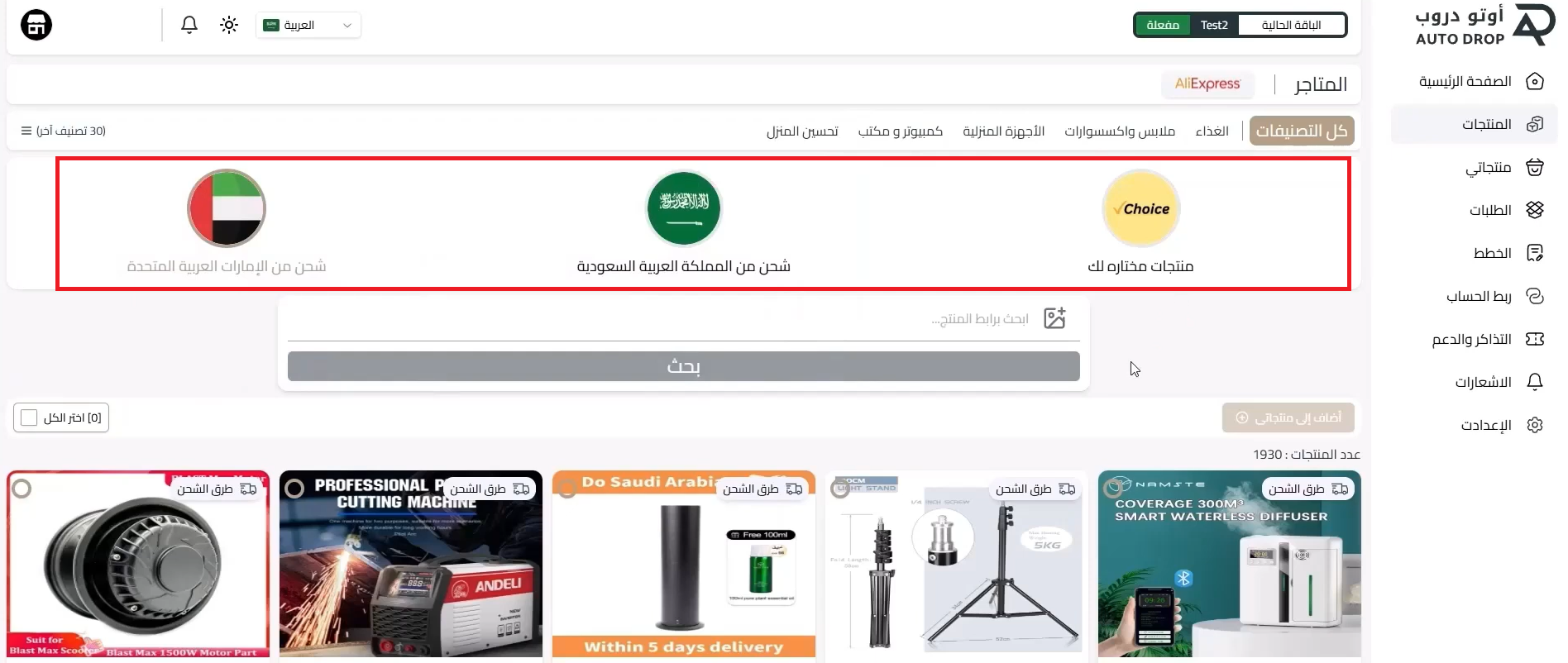Click أضاف إلى منتجاتي button
Viewport: 1568px width, 663px height.
coord(1288,417)
